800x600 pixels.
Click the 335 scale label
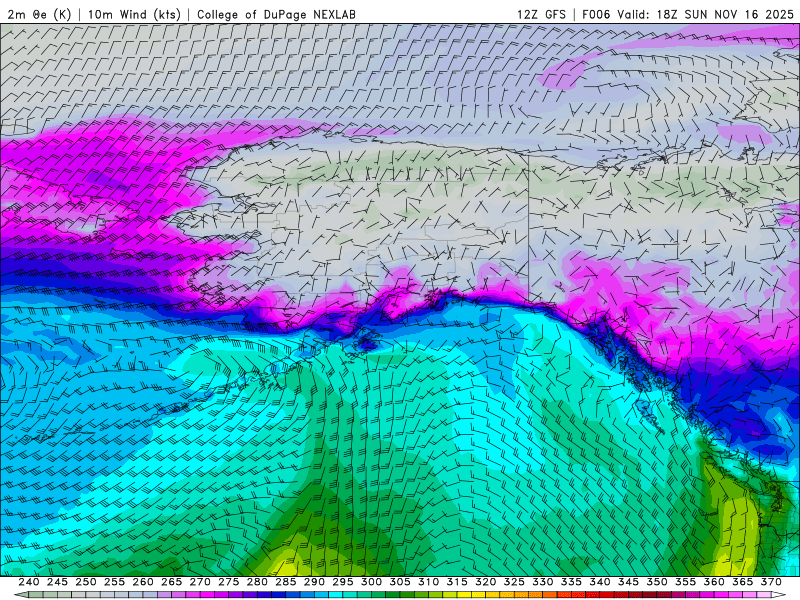(x=571, y=582)
